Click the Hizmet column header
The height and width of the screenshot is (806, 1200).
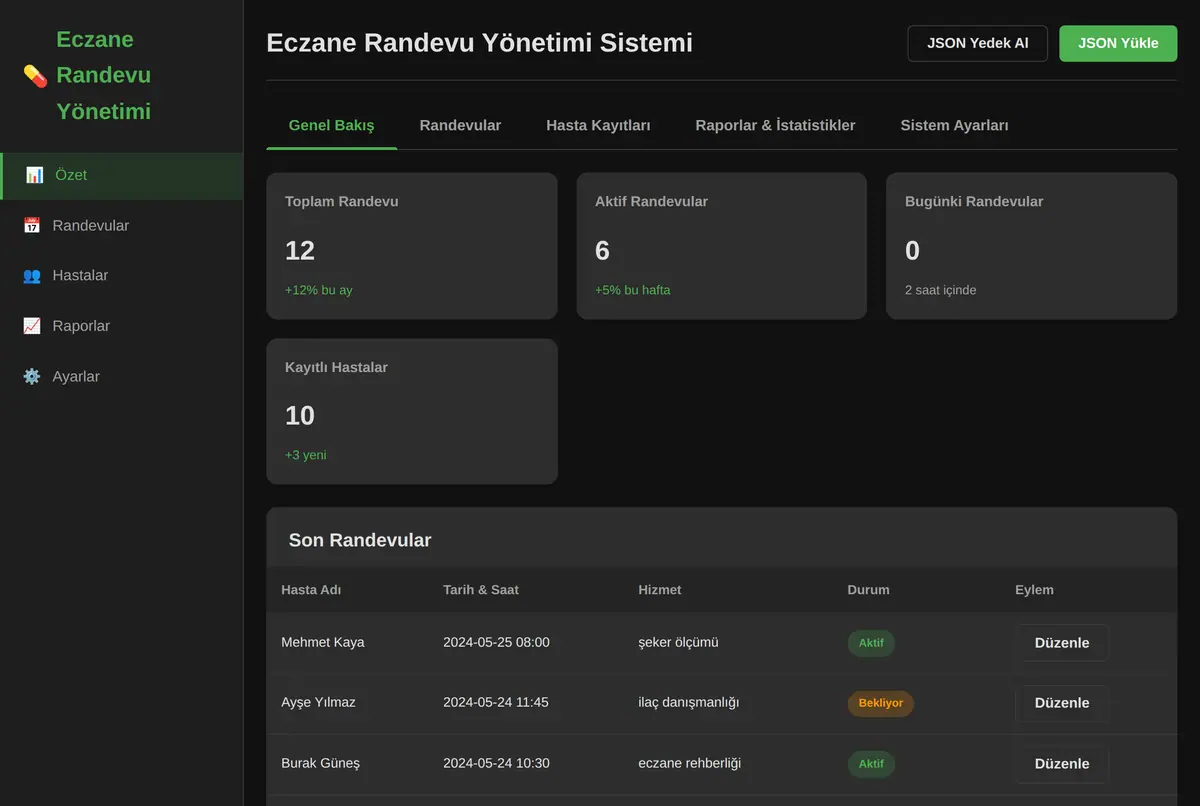pyautogui.click(x=659, y=590)
